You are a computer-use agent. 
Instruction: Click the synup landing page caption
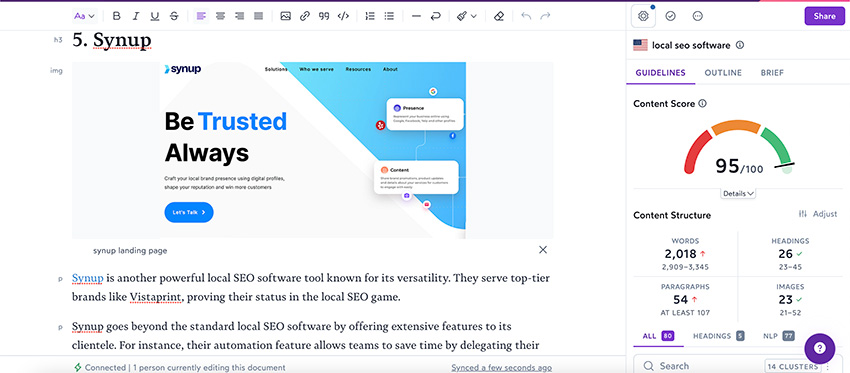(x=130, y=250)
